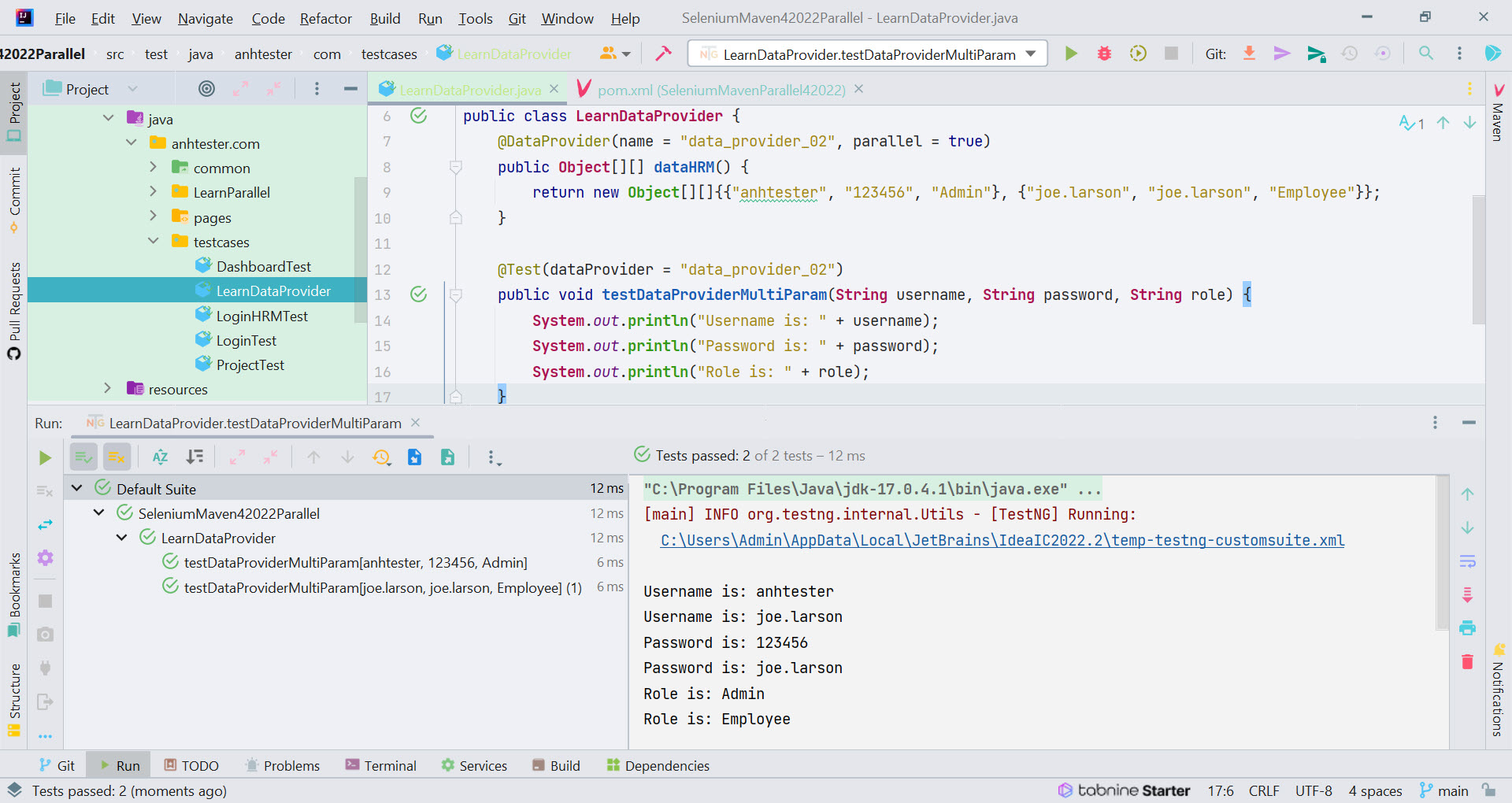Click the editor vertical scrollbar
The height and width of the screenshot is (803, 1512).
pos(1478,260)
